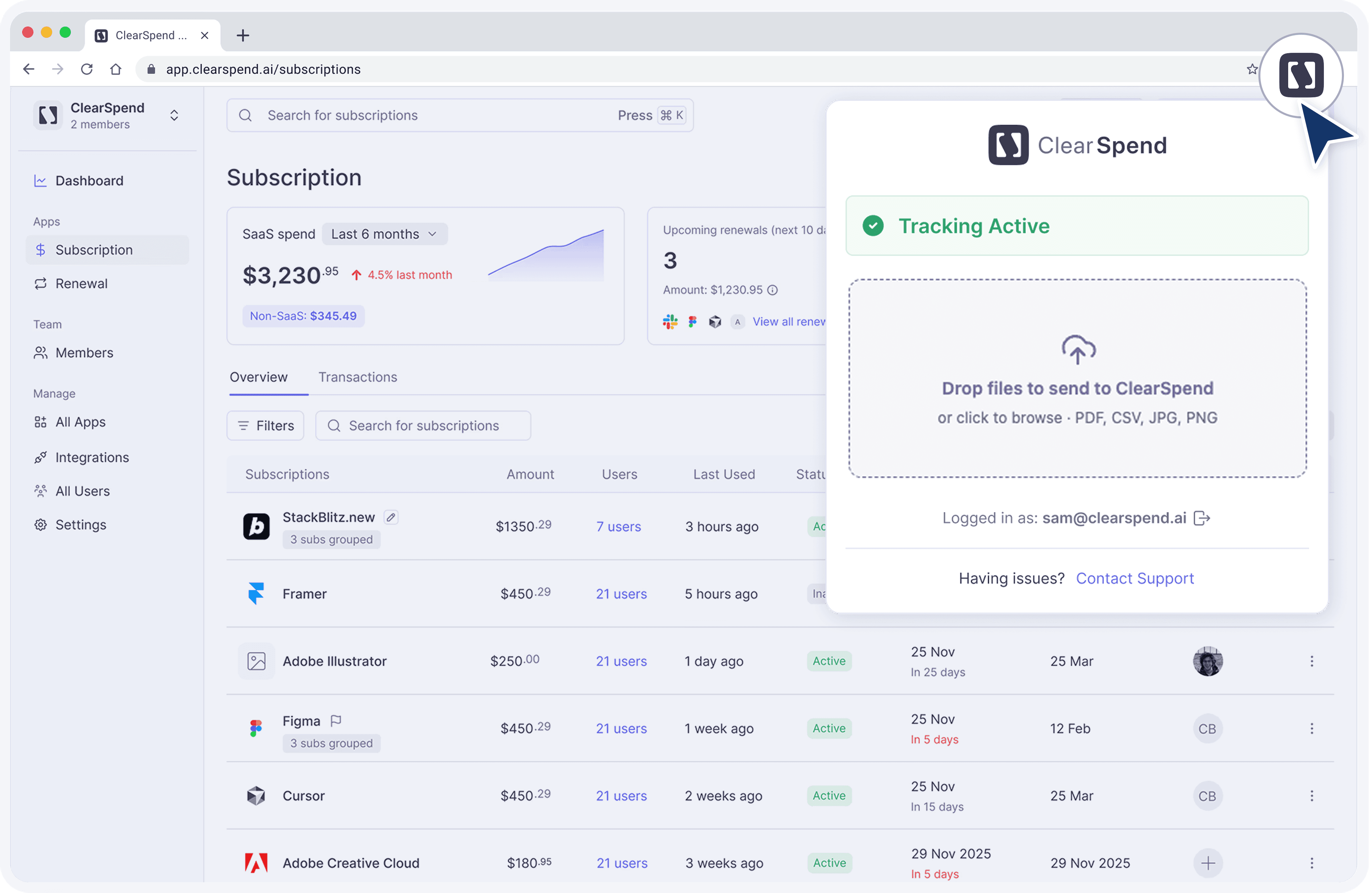Click the CB owner avatar in Cursor row
1372x893 pixels.
pos(1207,796)
